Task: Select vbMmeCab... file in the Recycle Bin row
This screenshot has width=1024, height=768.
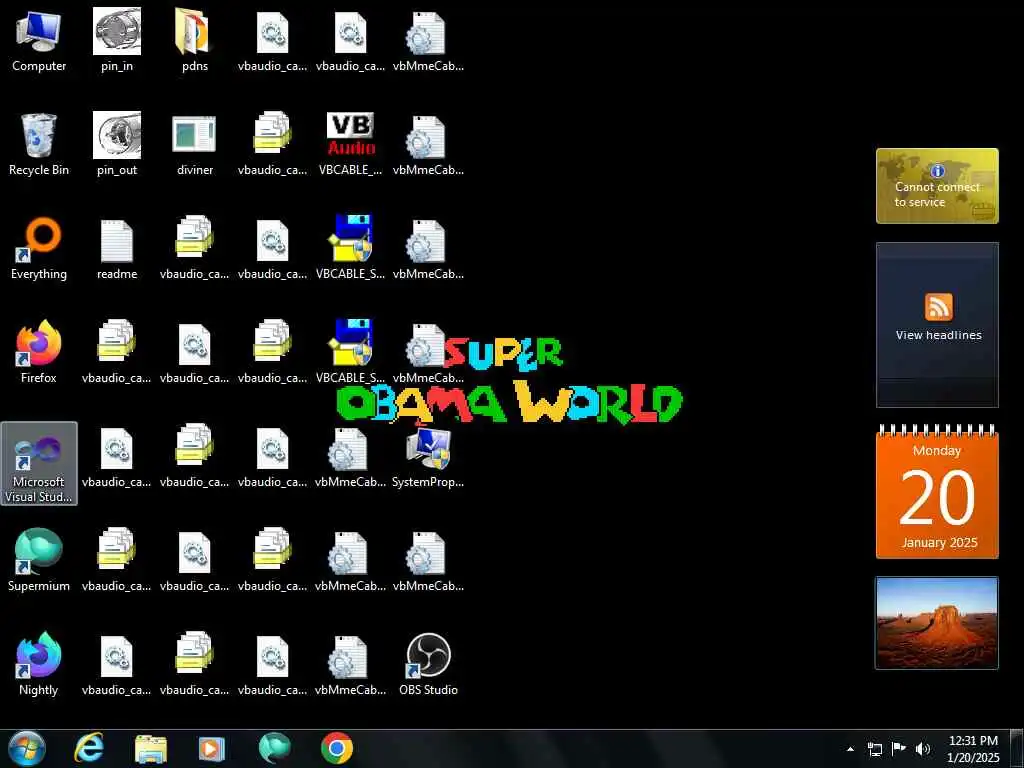Action: click(428, 144)
